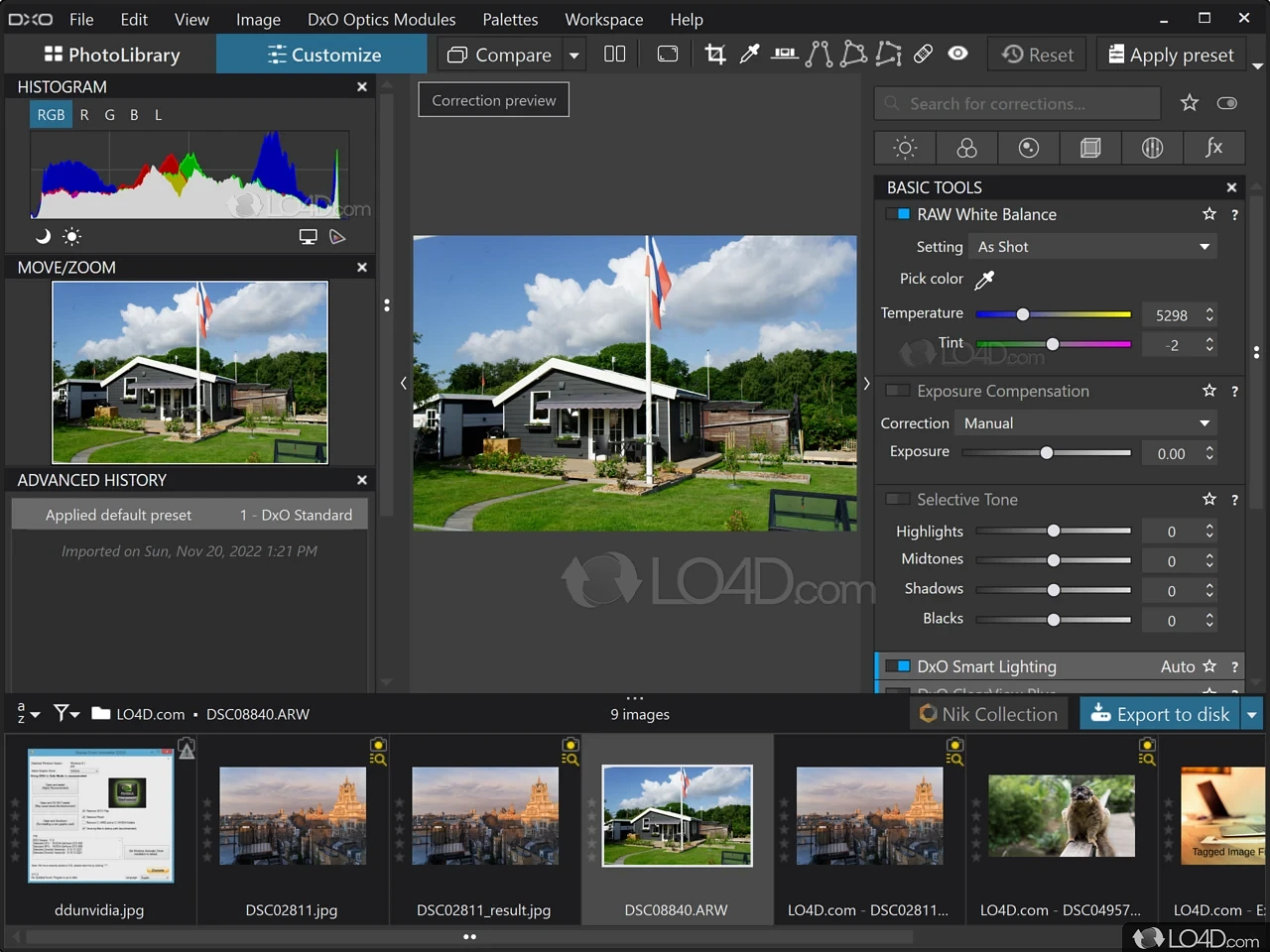Select the Horizon leveling tool
The width and height of the screenshot is (1270, 952).
785,54
